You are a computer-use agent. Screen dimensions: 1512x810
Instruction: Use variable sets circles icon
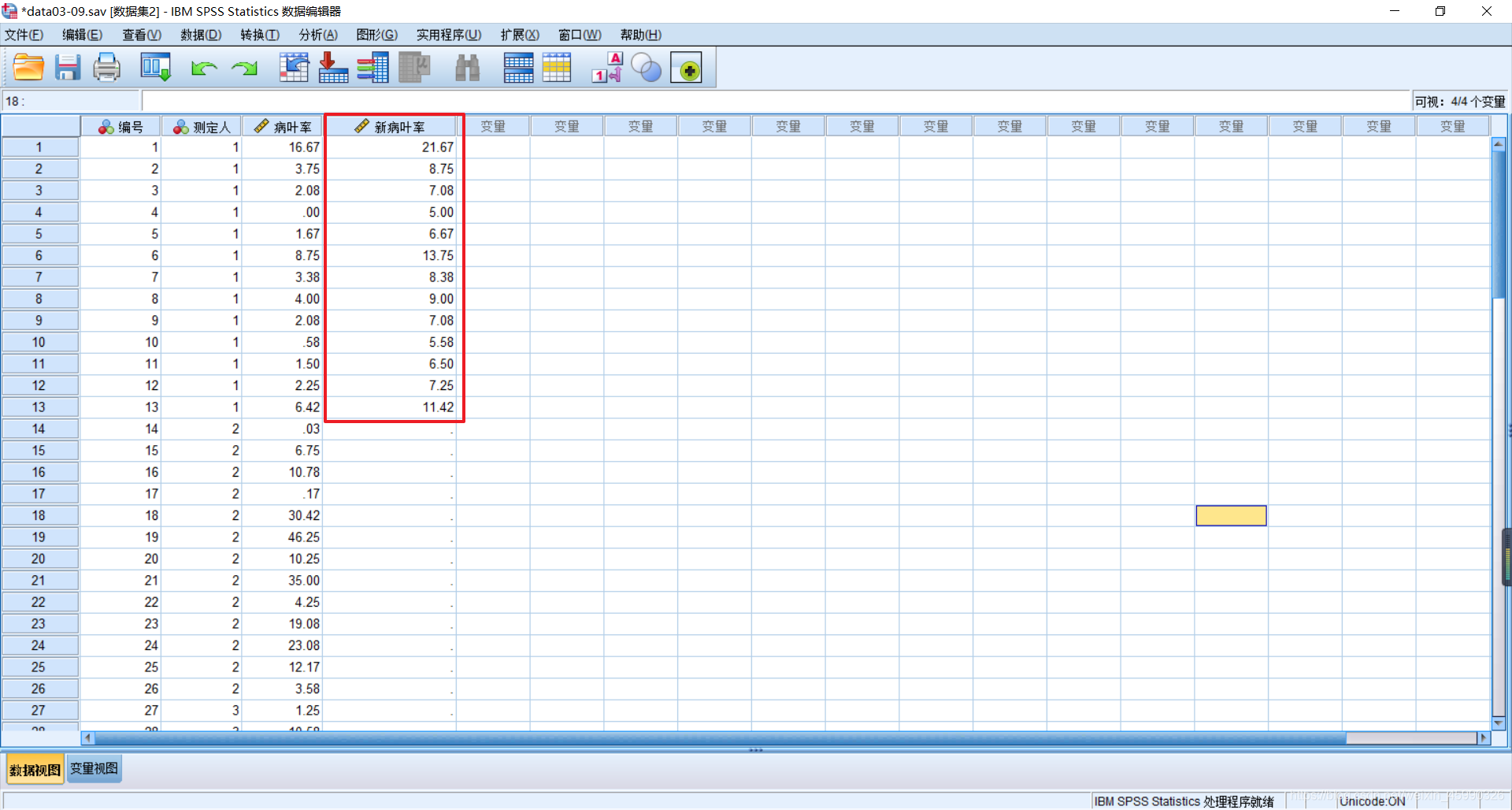tap(647, 68)
